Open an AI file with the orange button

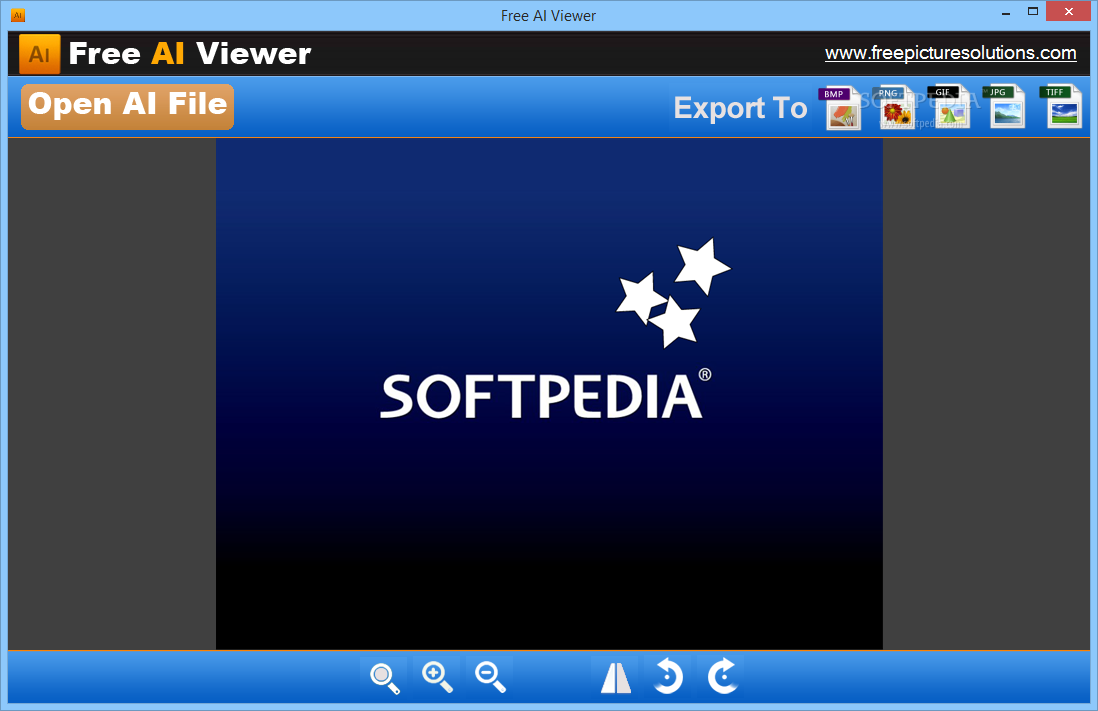127,106
